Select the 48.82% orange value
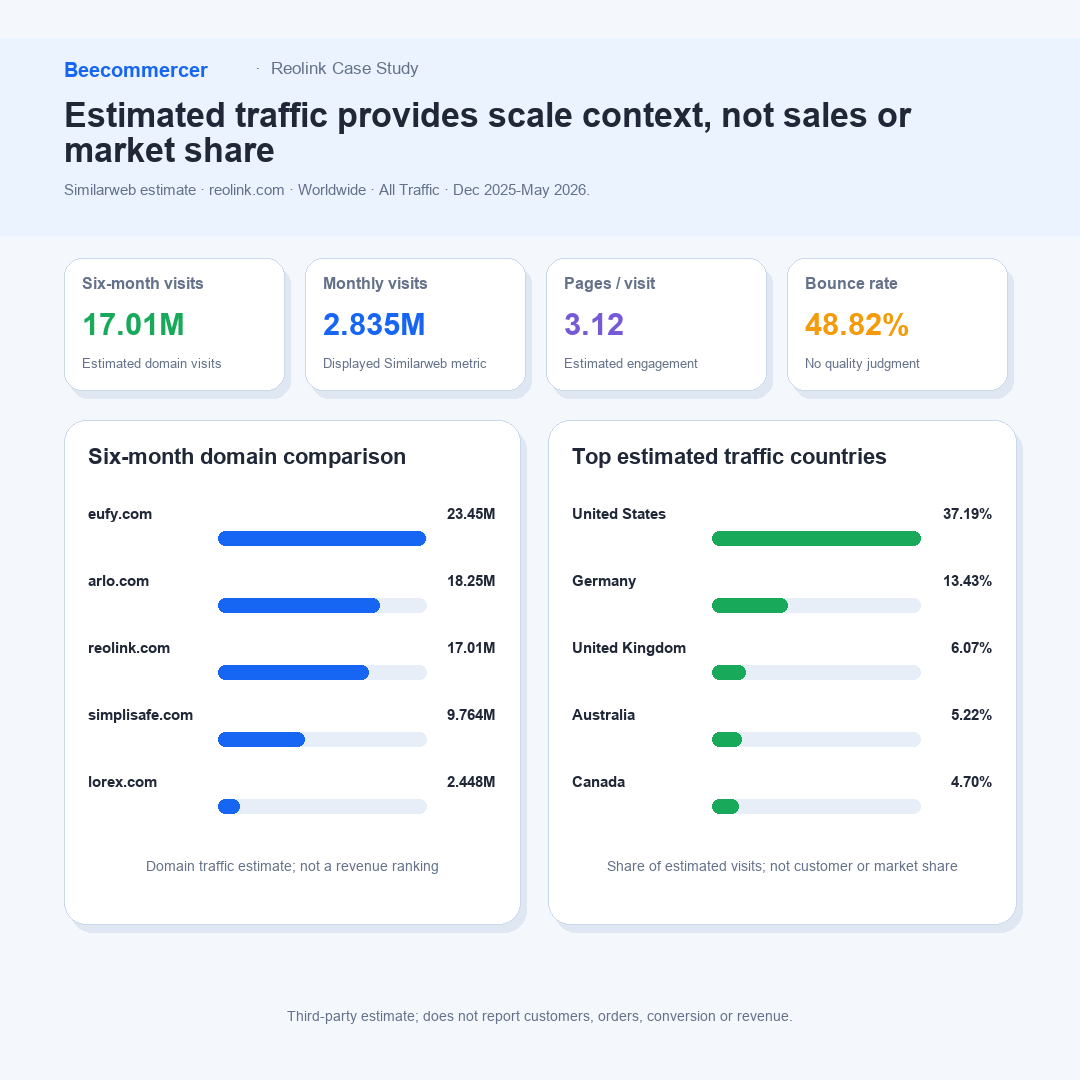 pyautogui.click(x=857, y=324)
